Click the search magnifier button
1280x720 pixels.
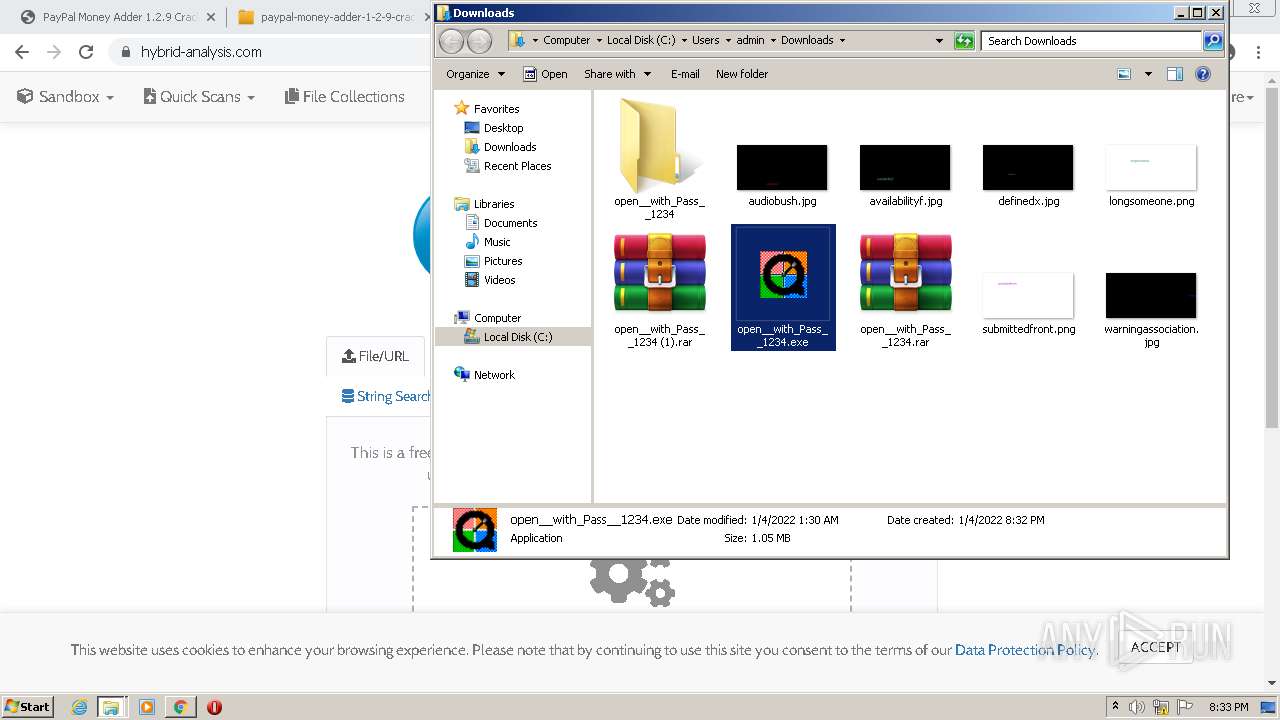coord(1213,41)
